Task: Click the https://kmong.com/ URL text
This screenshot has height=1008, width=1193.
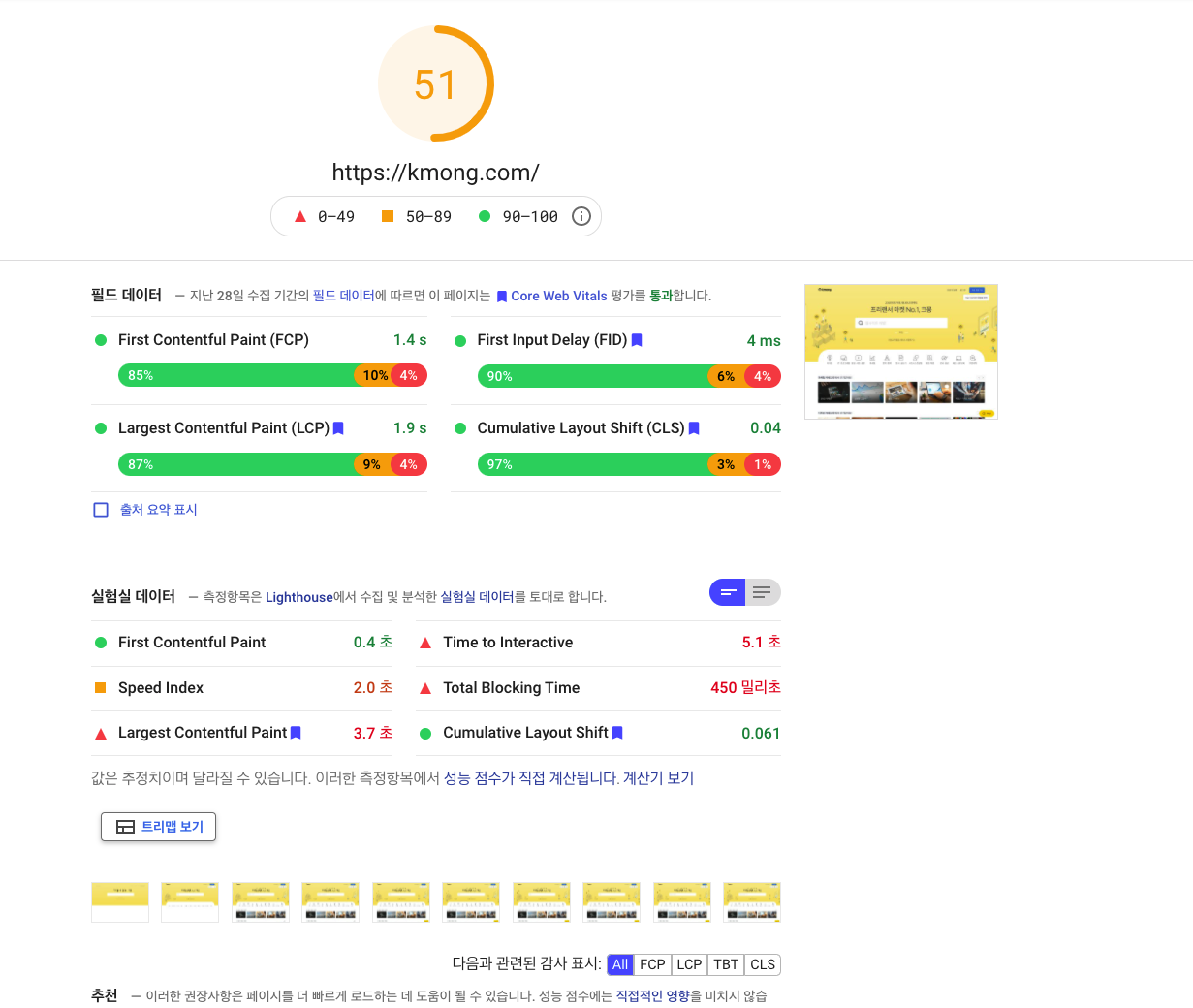Action: click(x=436, y=173)
